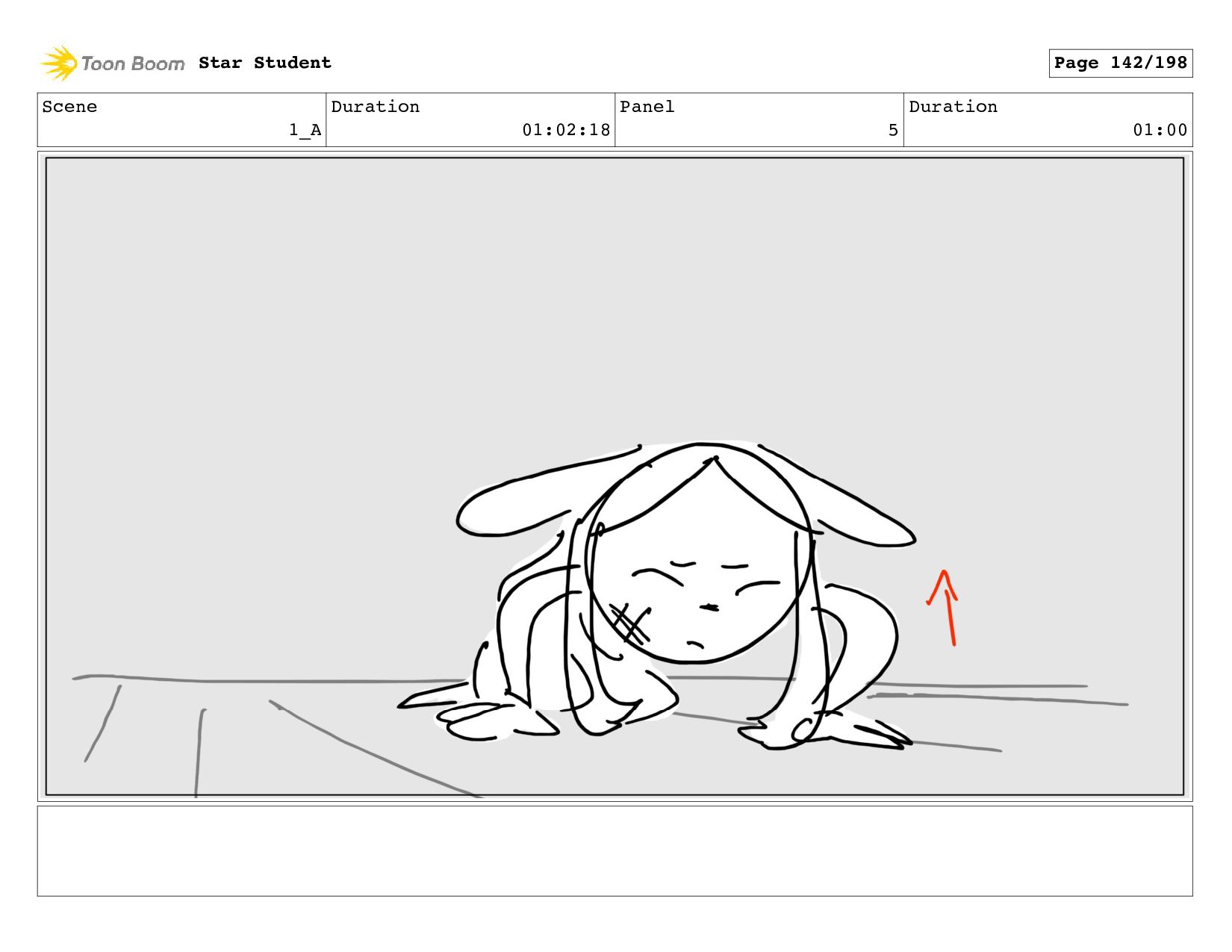
Task: Select the 'Star Student' title text
Action: coord(265,63)
